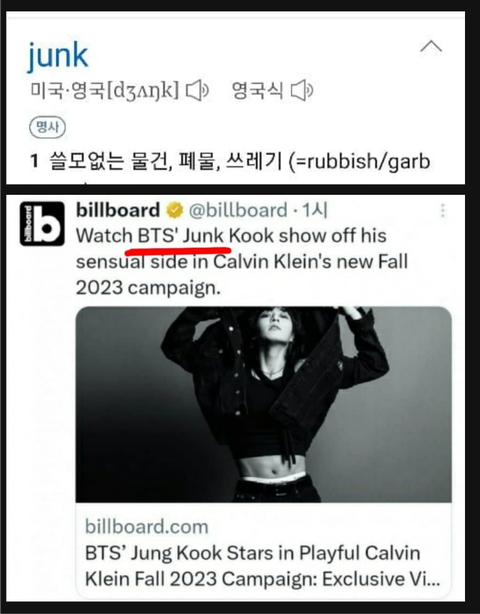Open the tweet's three-dot more menu
Image resolution: width=480 pixels, height=614 pixels.
443,211
